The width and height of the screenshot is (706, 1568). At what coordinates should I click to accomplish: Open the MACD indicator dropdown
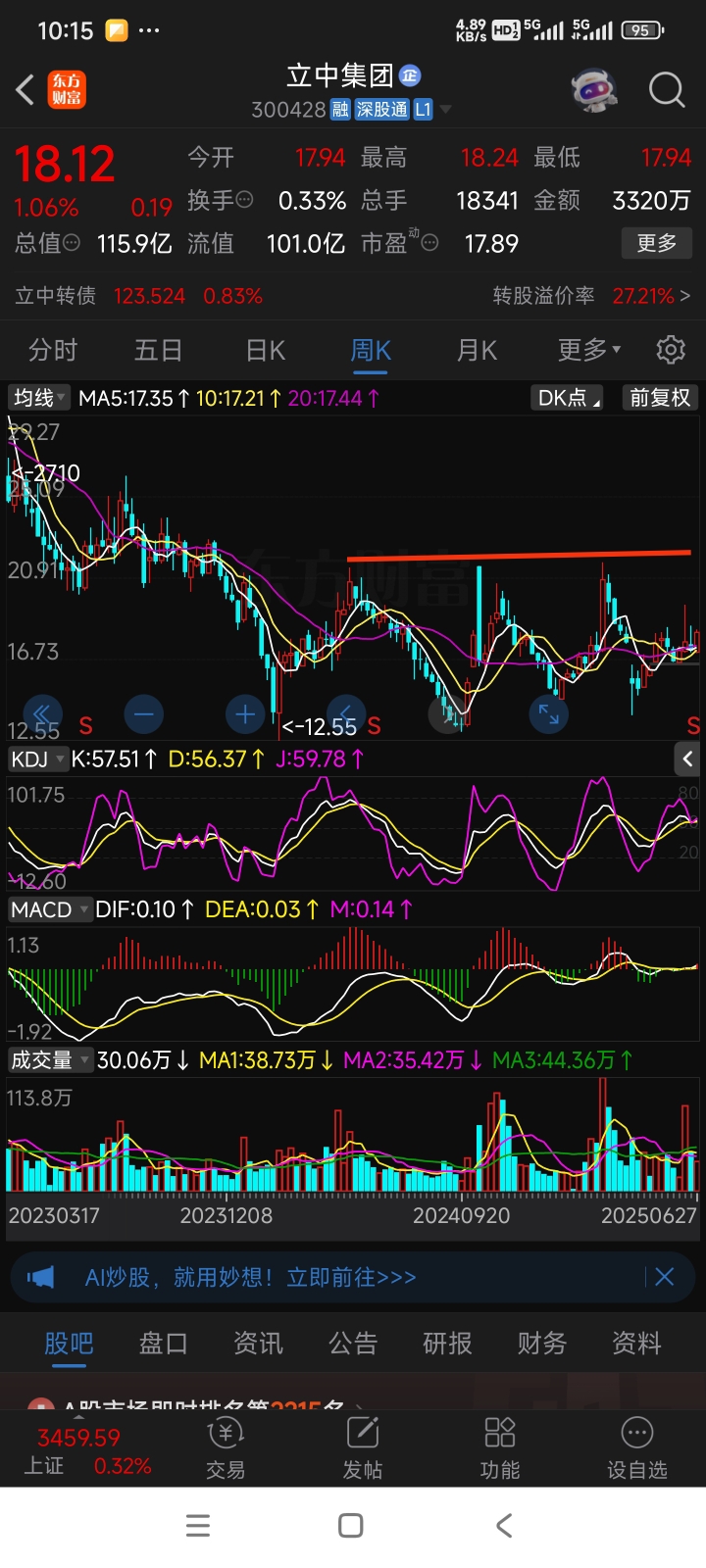[49, 909]
